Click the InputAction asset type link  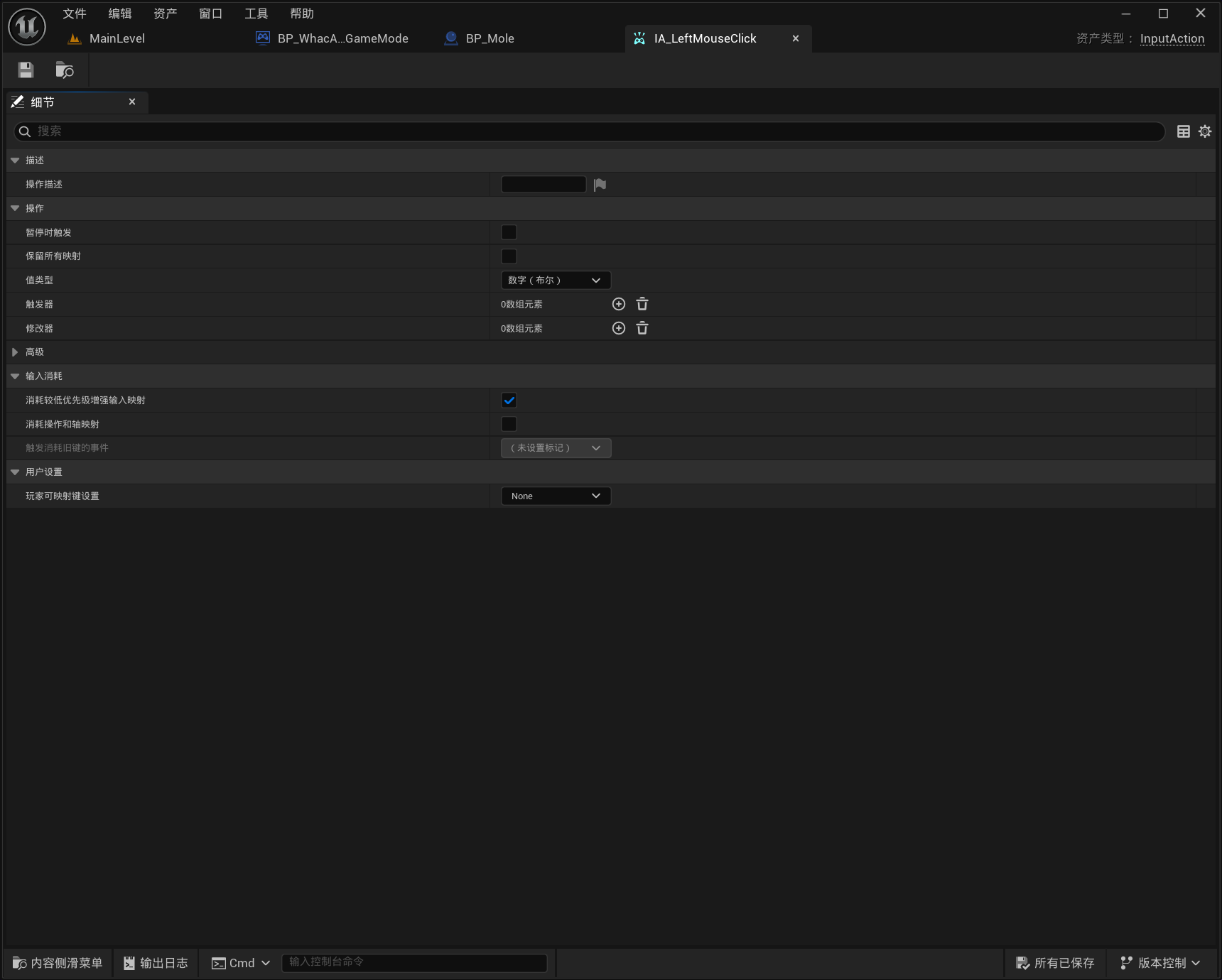[x=1172, y=38]
